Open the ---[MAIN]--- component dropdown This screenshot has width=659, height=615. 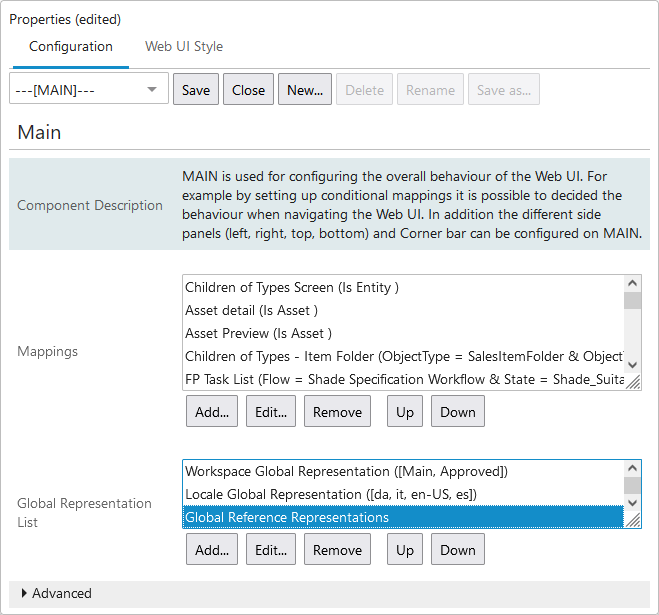point(88,90)
